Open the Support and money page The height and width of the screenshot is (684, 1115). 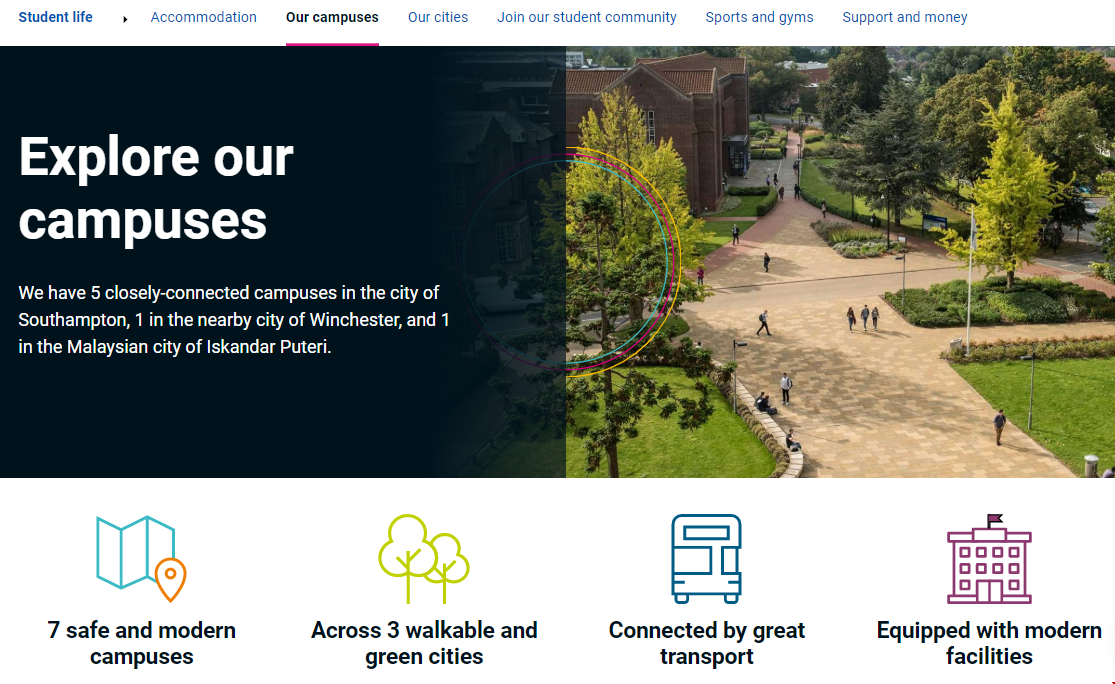(x=905, y=17)
